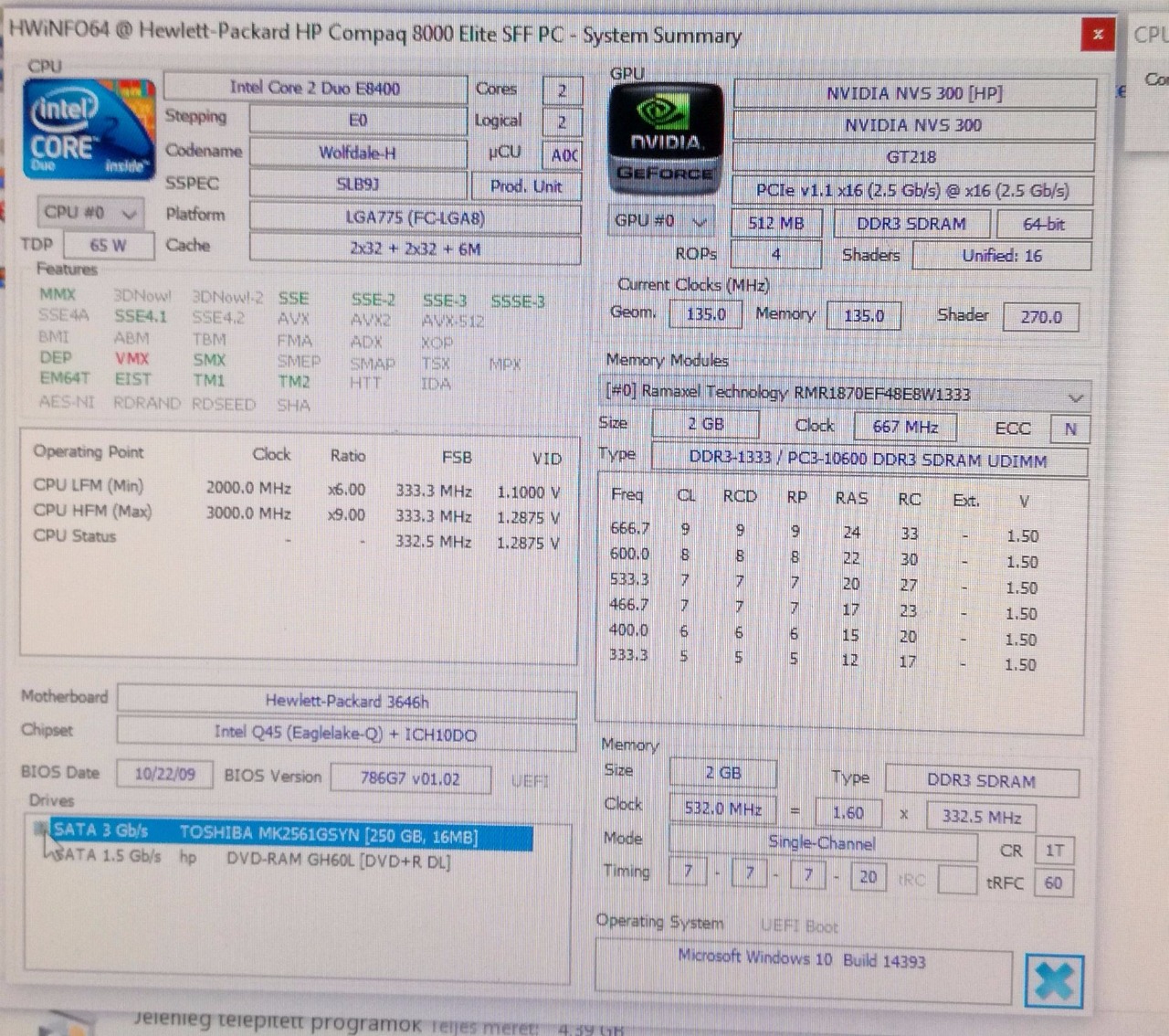This screenshot has height=1036, width=1169.
Task: Select the DVD-RAM GH60L drive entry
Action: coord(337,861)
